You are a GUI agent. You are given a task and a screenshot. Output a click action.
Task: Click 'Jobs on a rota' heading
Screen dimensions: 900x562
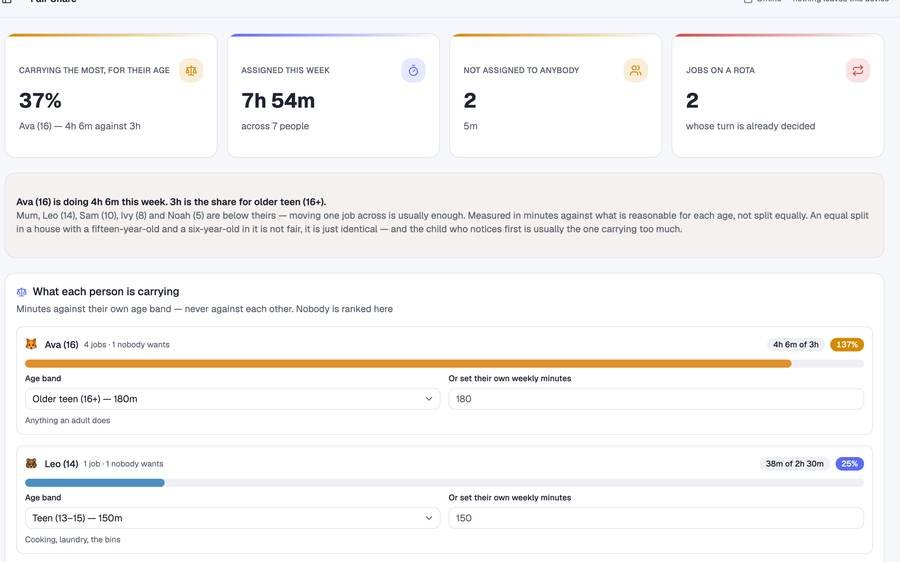click(x=720, y=70)
